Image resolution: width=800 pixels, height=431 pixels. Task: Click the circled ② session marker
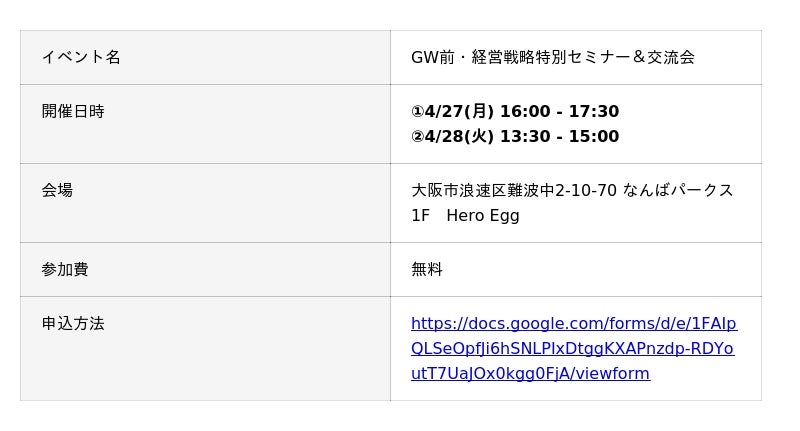[417, 136]
